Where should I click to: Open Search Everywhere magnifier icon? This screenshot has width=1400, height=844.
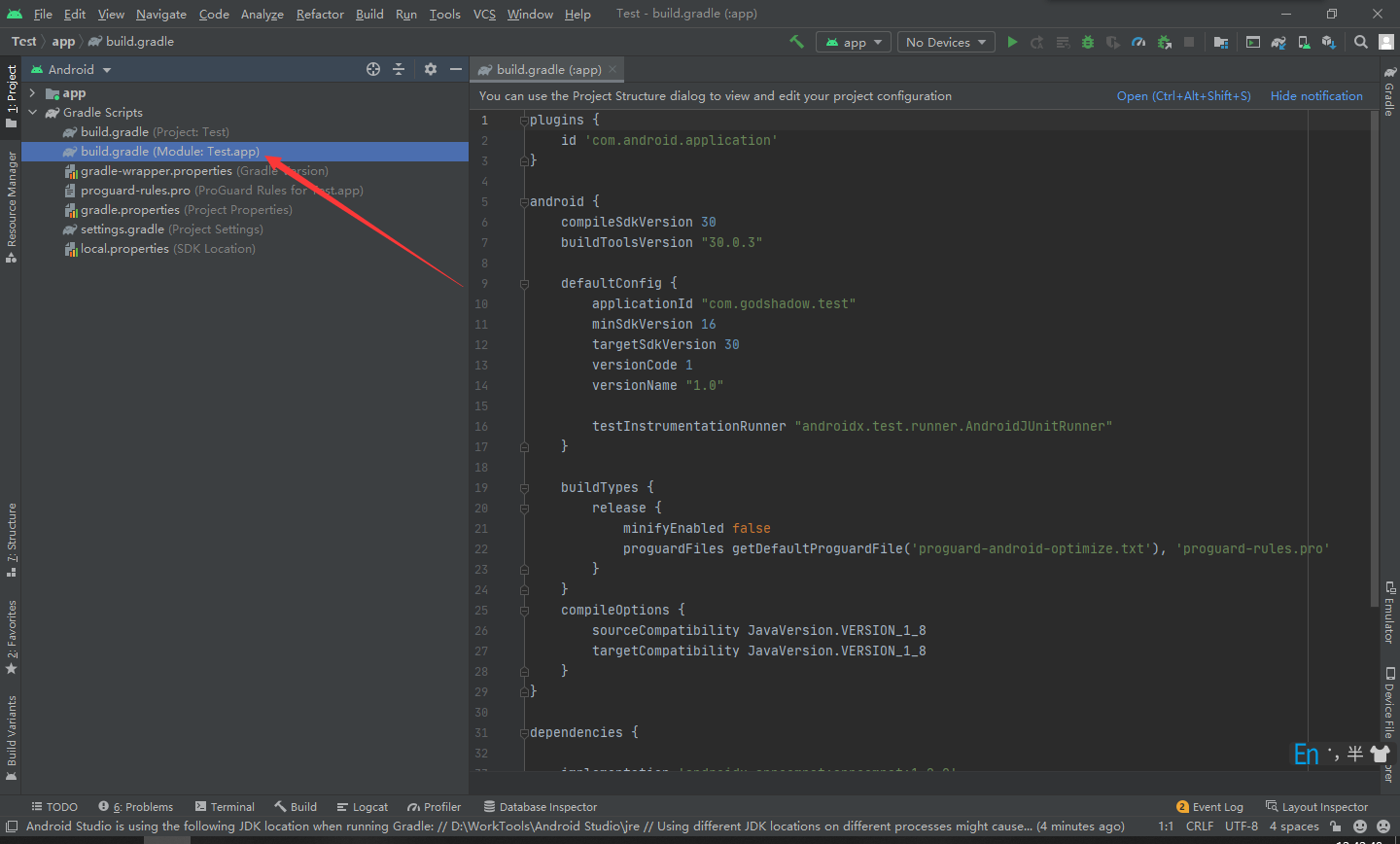click(1361, 42)
